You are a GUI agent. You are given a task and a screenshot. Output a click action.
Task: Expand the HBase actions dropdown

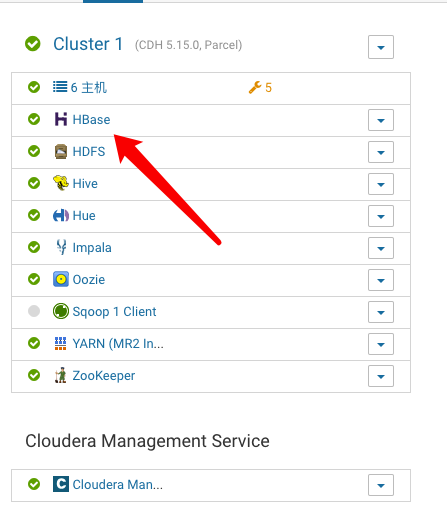[x=381, y=120]
